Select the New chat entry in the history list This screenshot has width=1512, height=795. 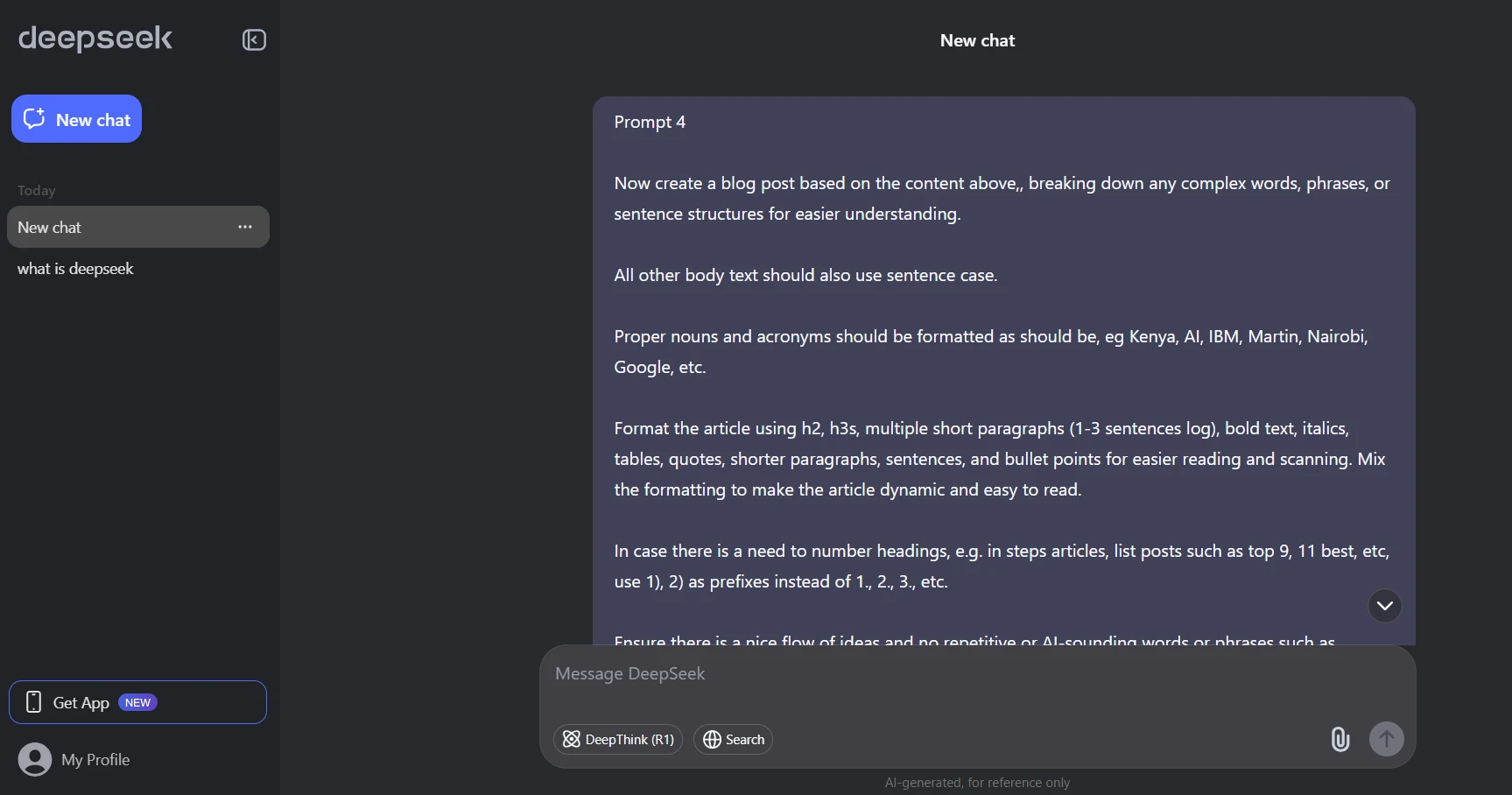click(137, 227)
